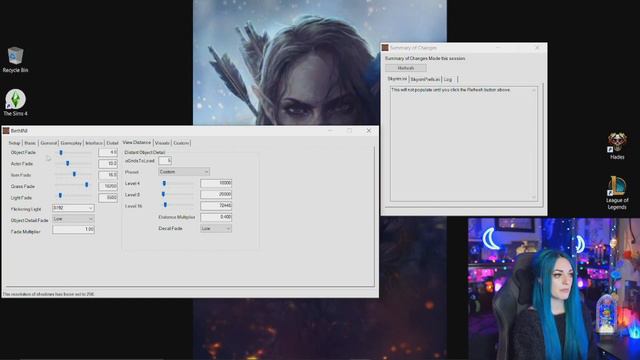Click the Distance Multiplier input field
This screenshot has width=640, height=360.
(216, 217)
